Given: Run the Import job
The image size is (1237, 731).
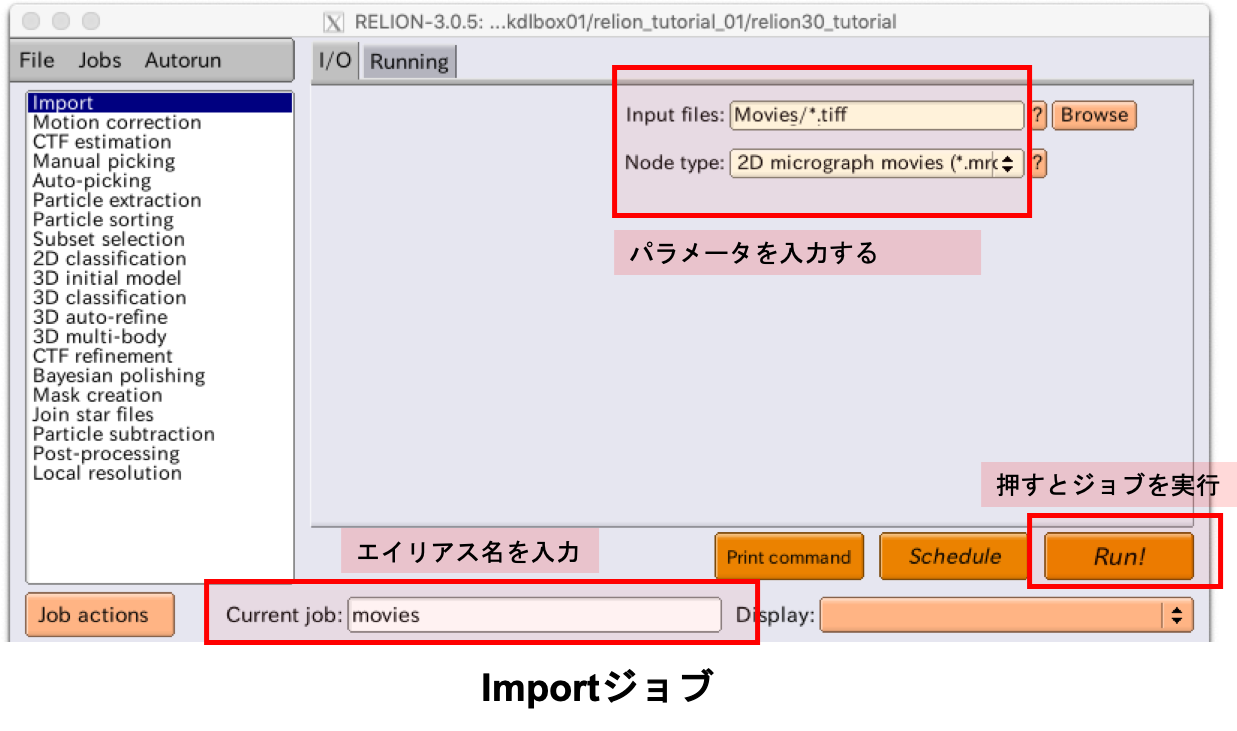Looking at the screenshot, I should [1119, 557].
